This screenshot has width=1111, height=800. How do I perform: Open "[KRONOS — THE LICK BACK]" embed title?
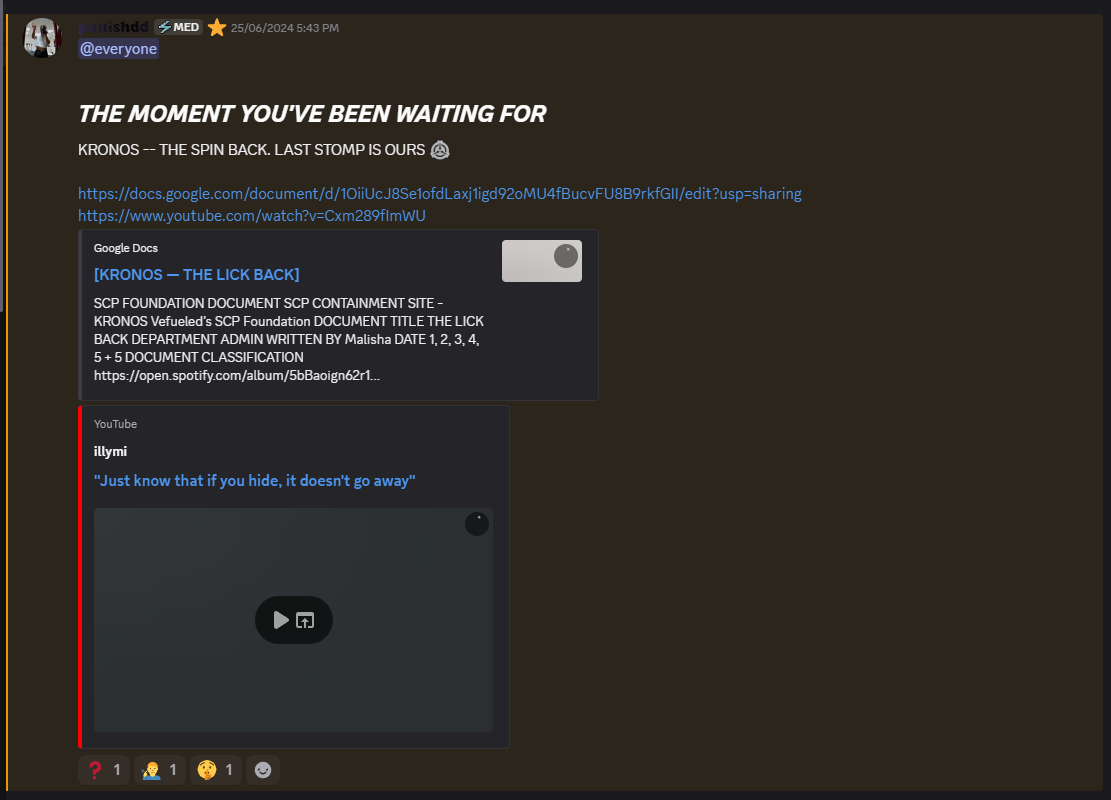196,274
